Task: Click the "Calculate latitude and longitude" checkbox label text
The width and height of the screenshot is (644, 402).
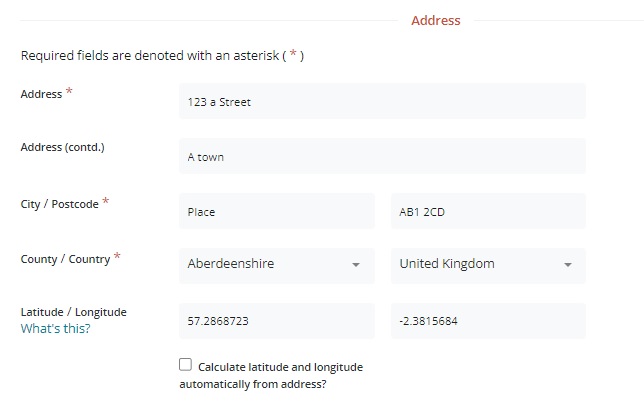Action: 280,367
